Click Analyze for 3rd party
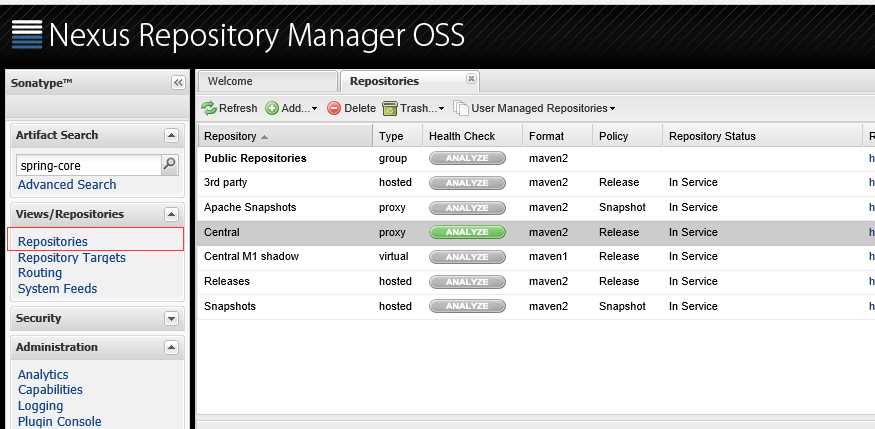The height and width of the screenshot is (429, 875). 467,183
